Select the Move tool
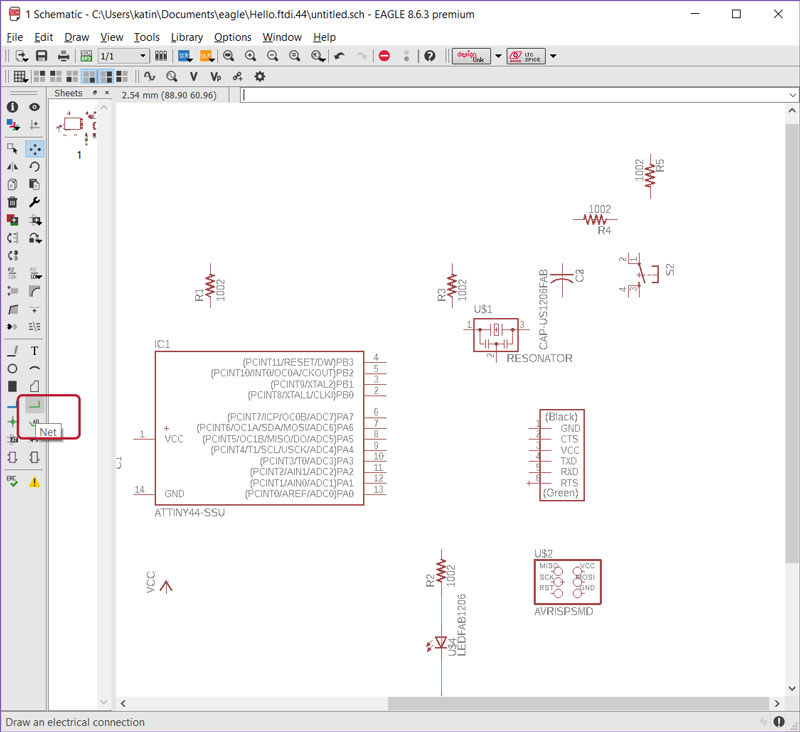This screenshot has height=732, width=800. click(x=34, y=148)
